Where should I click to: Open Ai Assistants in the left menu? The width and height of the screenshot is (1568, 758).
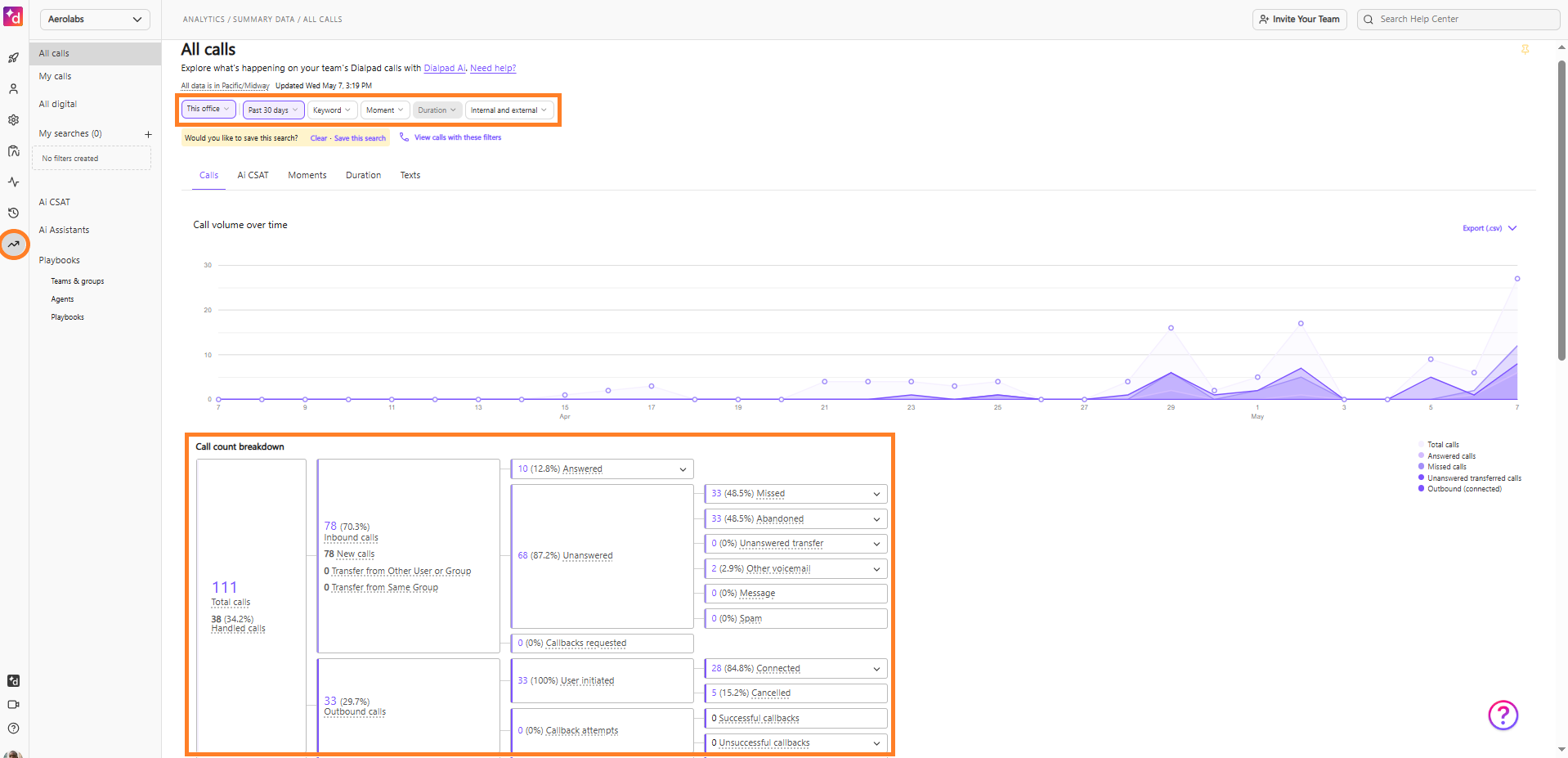click(64, 230)
